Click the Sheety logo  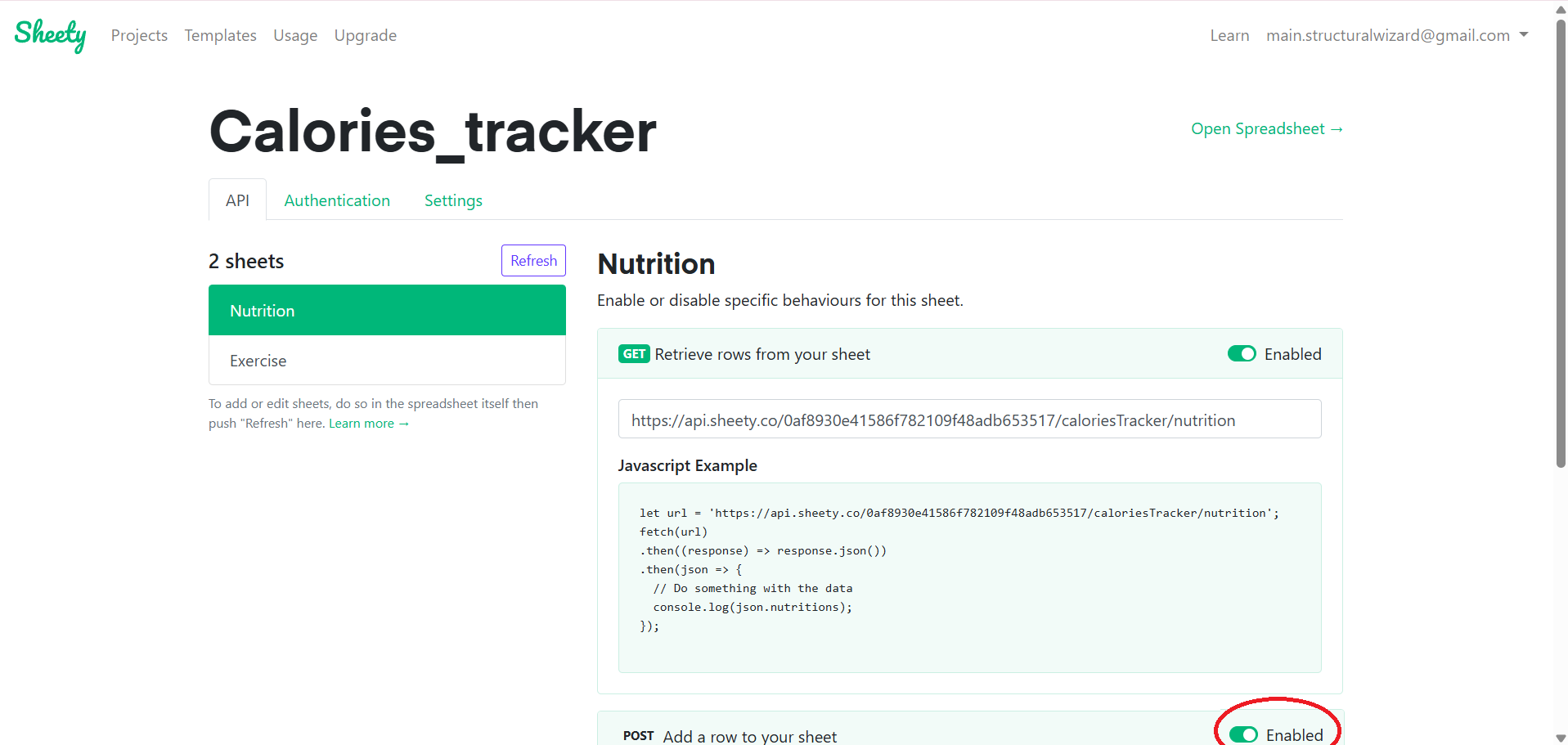50,35
